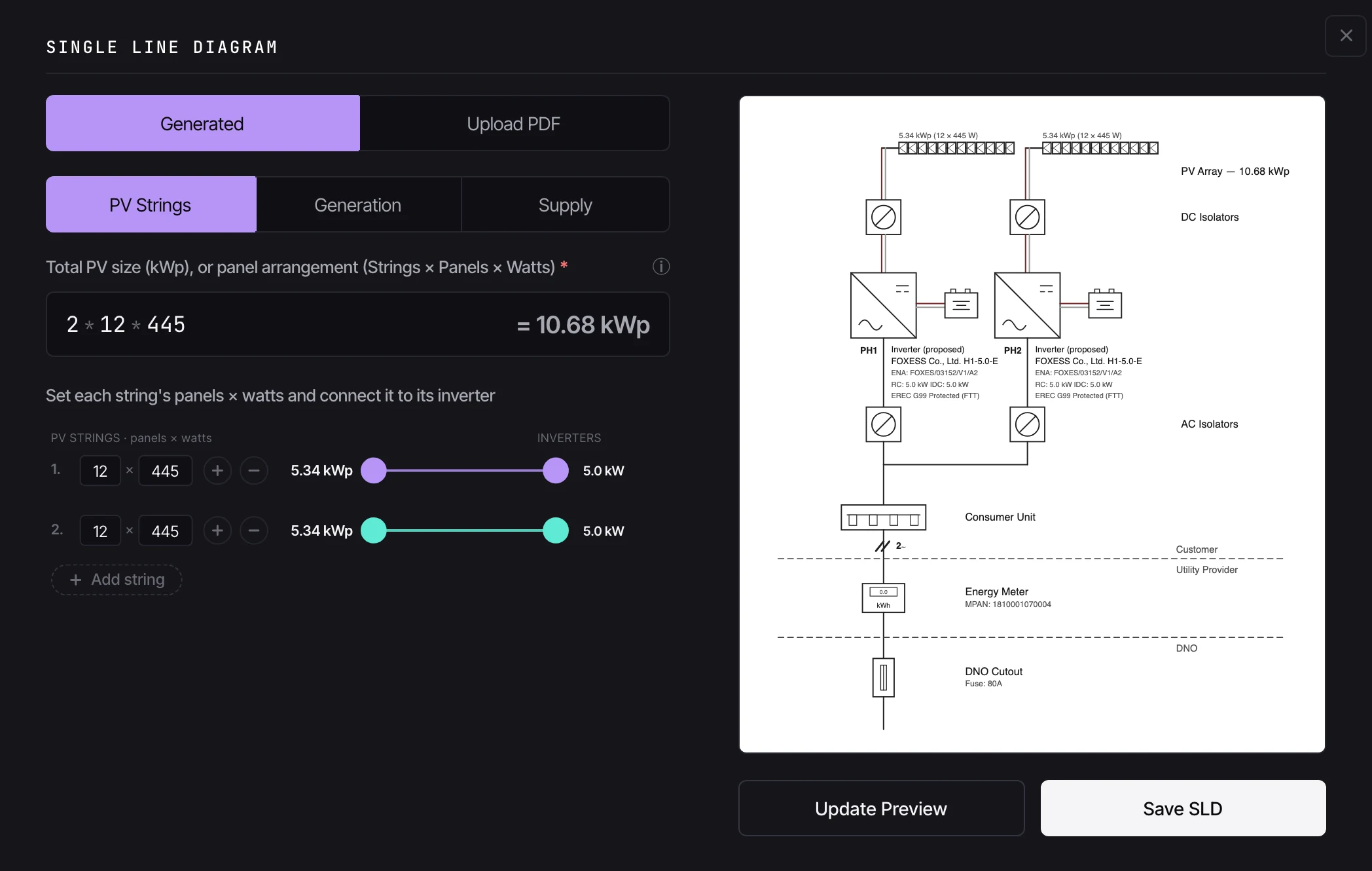The width and height of the screenshot is (1372, 871).
Task: Edit string 1 panel count field
Action: (100, 471)
